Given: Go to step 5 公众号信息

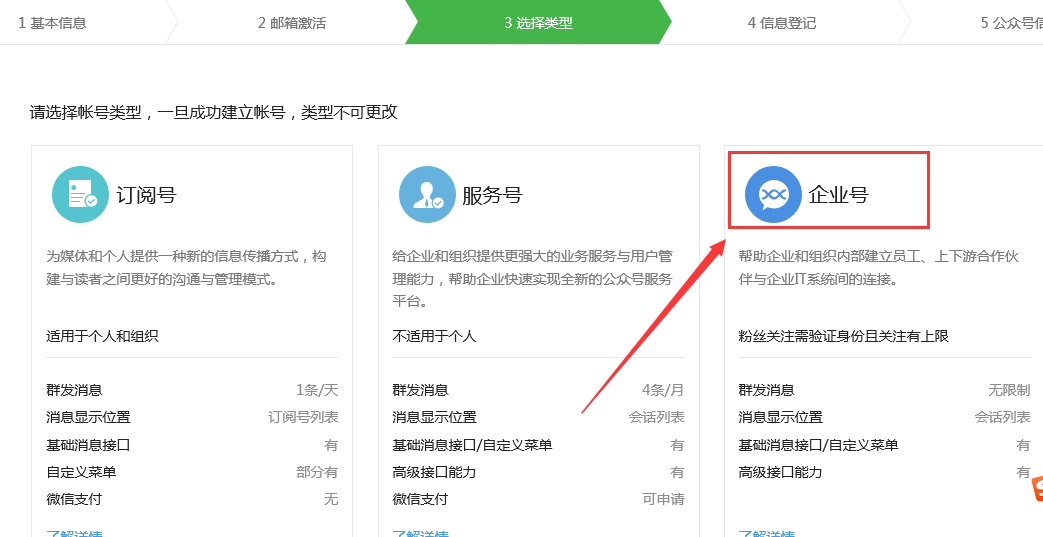Looking at the screenshot, I should click(1012, 23).
